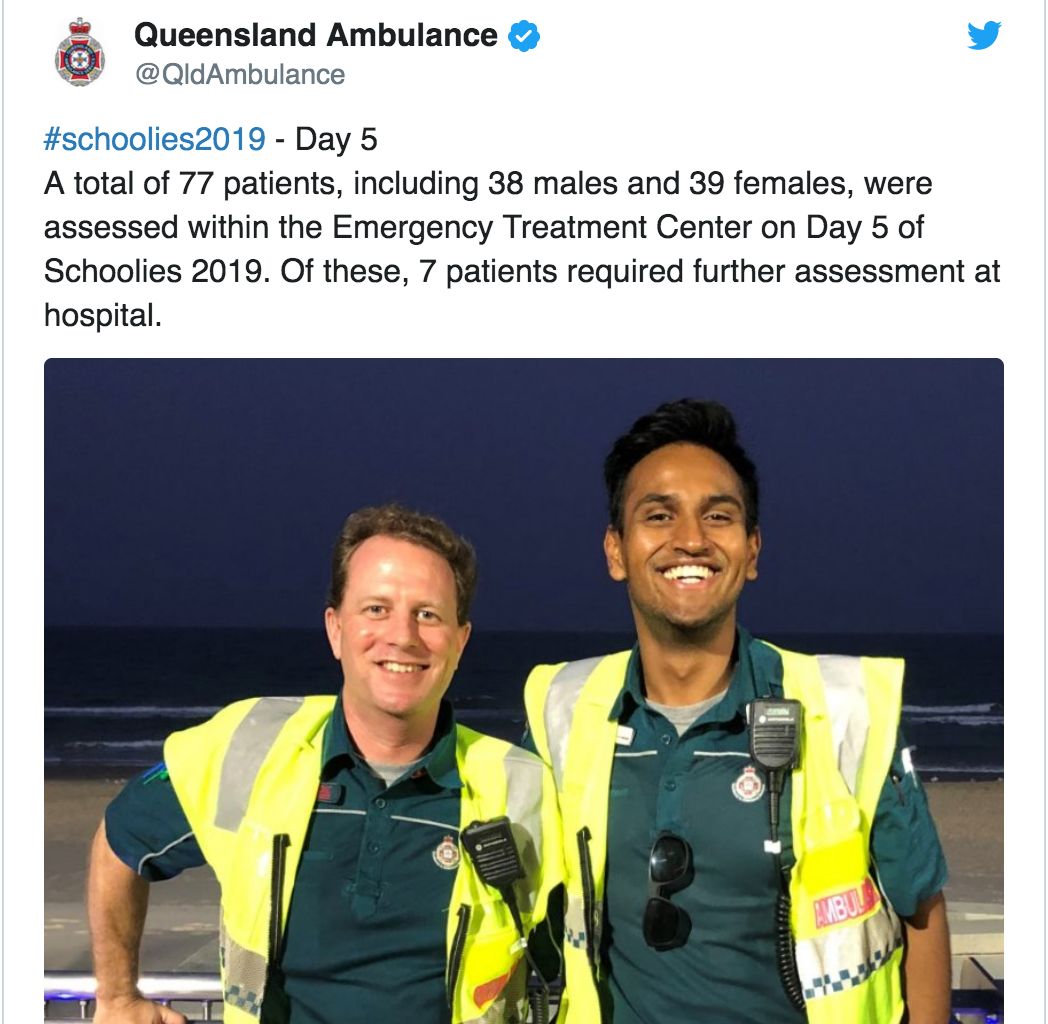
Task: Open the Queensland Ambulance profile avatar
Action: [x=80, y=52]
